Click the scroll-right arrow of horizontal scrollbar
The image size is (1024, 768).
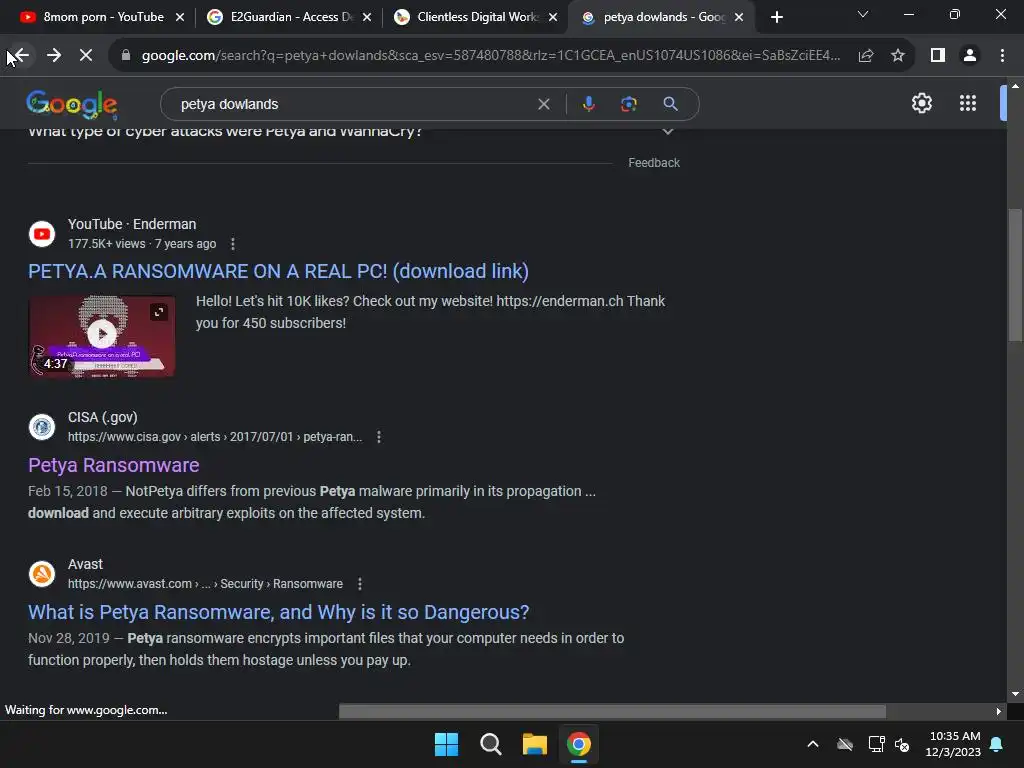click(999, 711)
